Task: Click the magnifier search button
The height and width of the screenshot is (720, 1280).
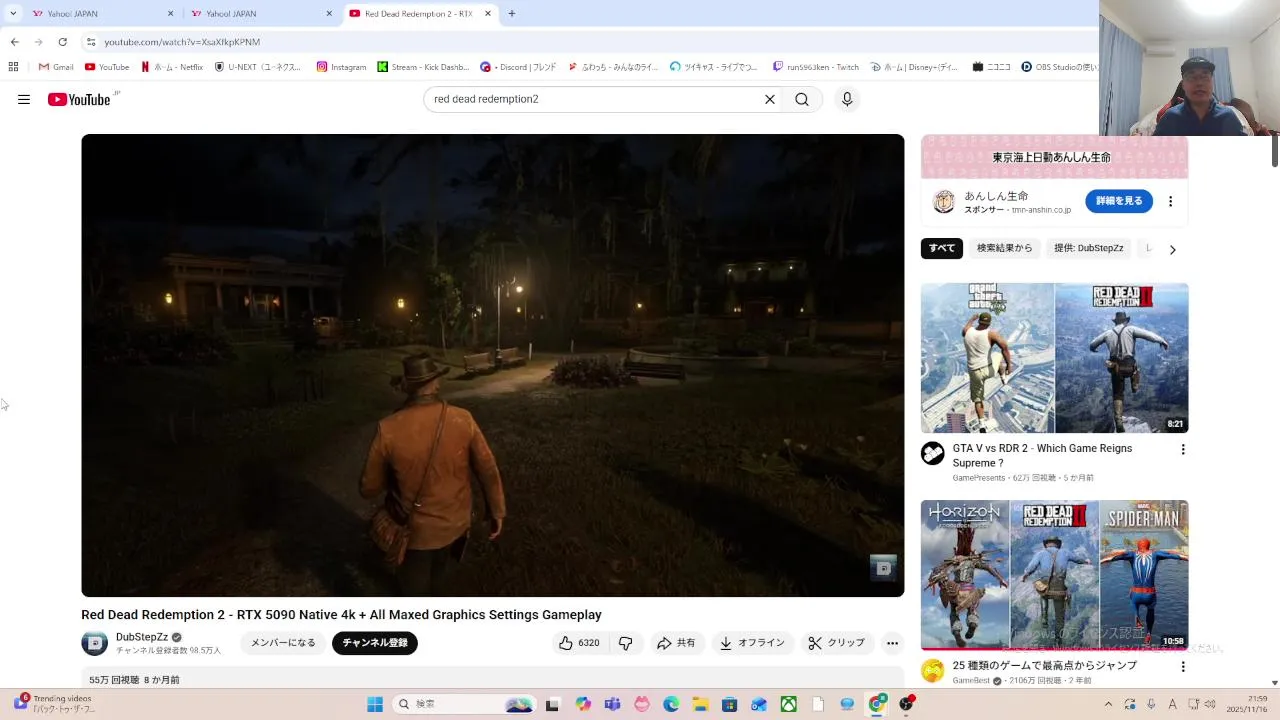Action: pyautogui.click(x=802, y=99)
